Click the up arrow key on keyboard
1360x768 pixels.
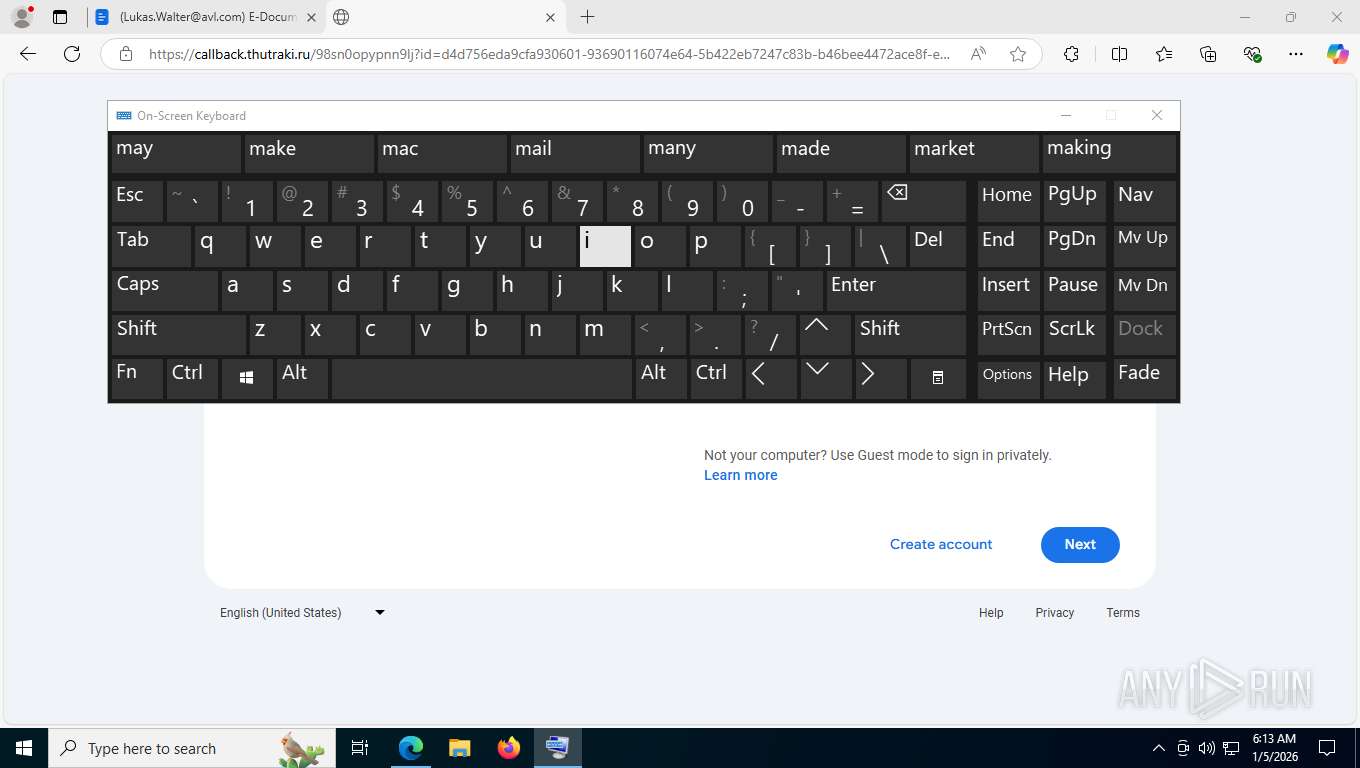coord(825,334)
